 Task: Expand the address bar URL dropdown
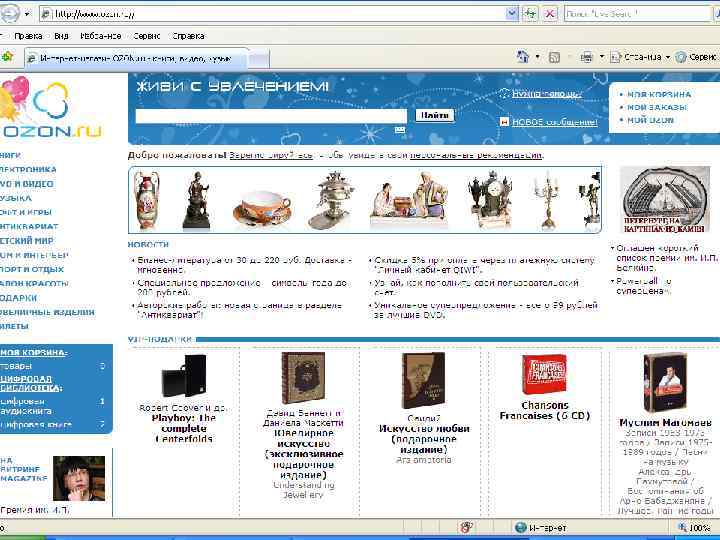click(512, 14)
